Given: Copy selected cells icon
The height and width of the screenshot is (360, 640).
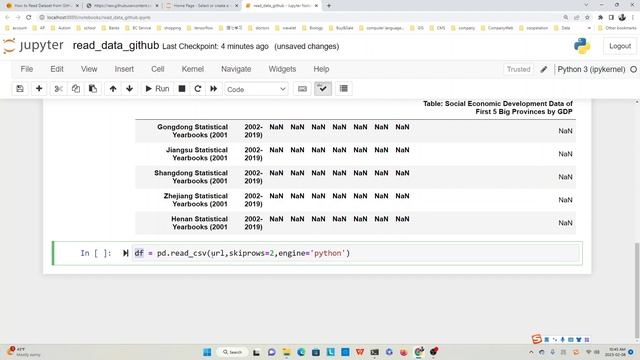Looking at the screenshot, I should pos(76,89).
